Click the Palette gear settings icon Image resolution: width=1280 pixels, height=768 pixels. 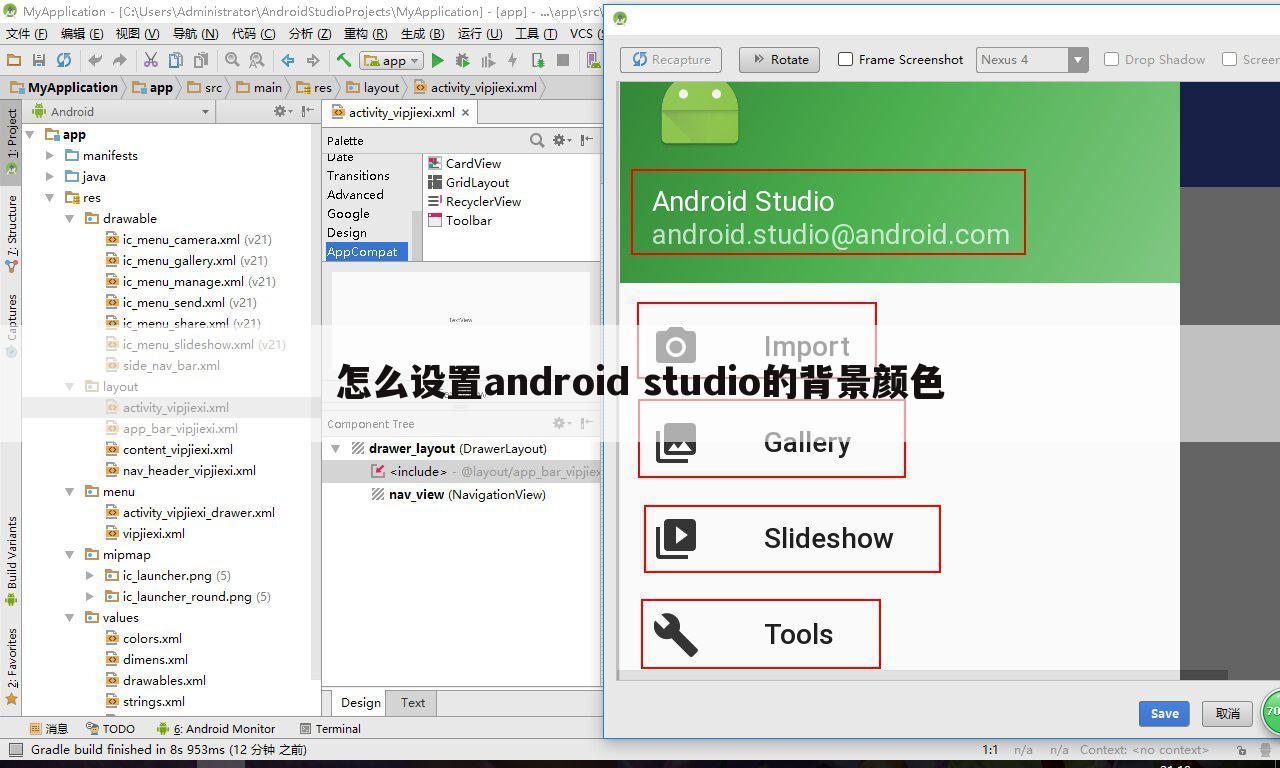(x=562, y=140)
